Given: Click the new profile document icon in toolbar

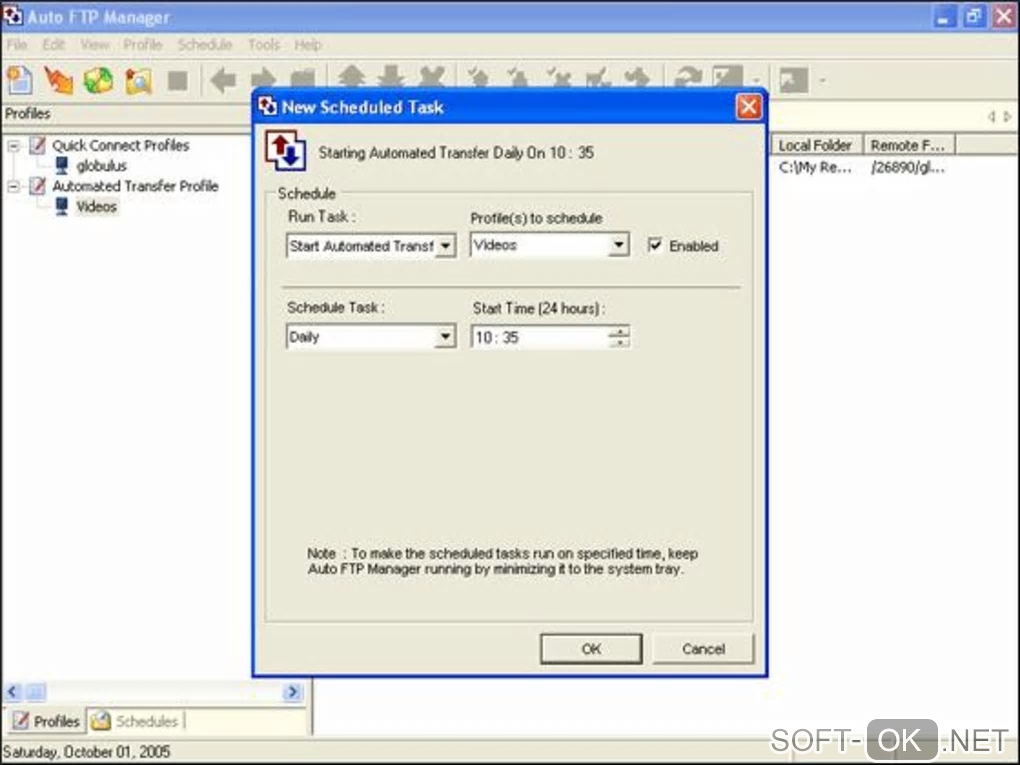Looking at the screenshot, I should click(20, 81).
